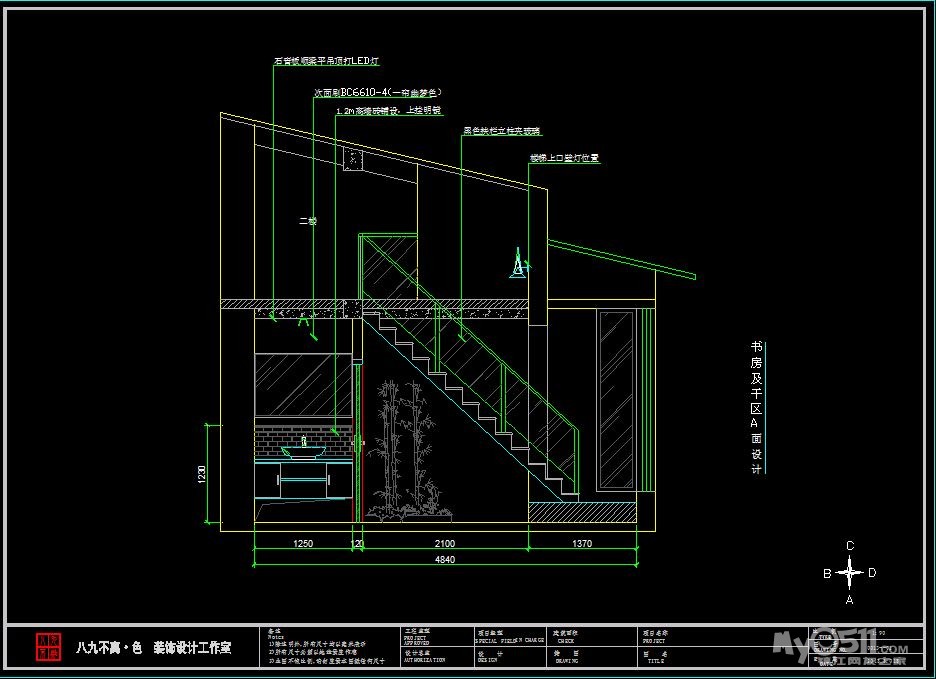Click the 4840 total dimension text
The width and height of the screenshot is (936, 679).
444,560
